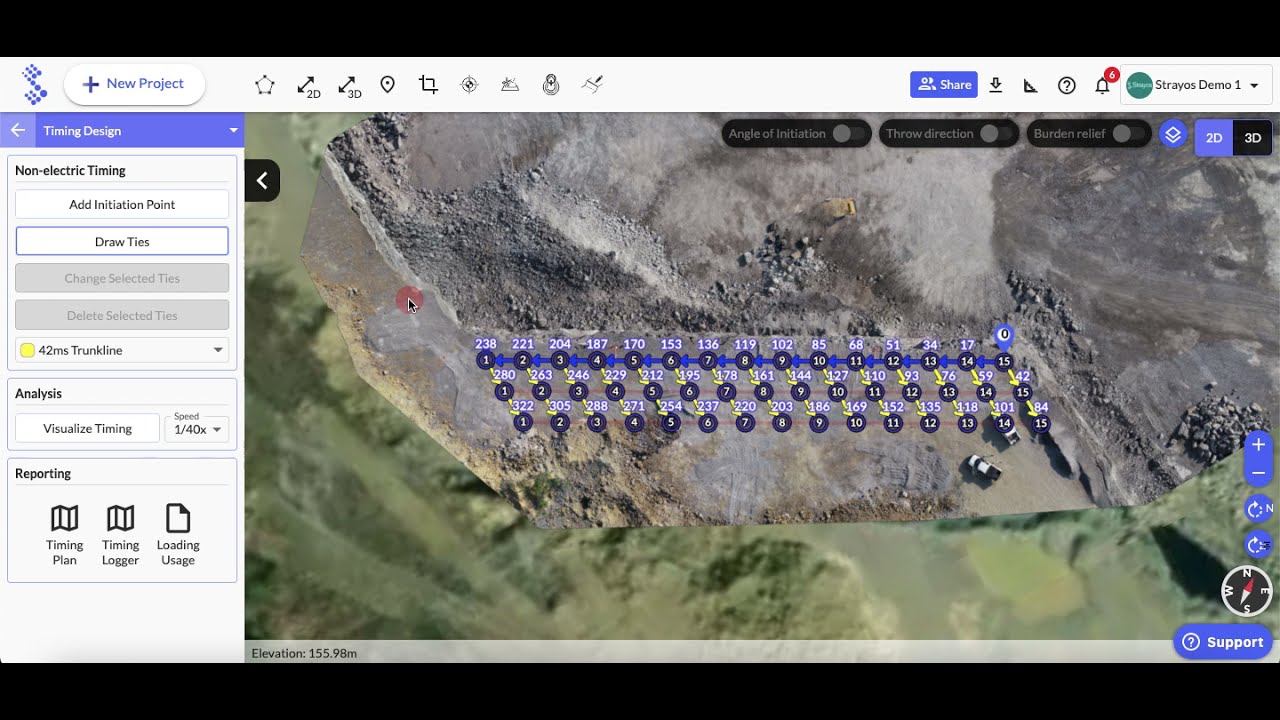Select the surface brush annotate tool
The image size is (1280, 720).
pos(592,85)
